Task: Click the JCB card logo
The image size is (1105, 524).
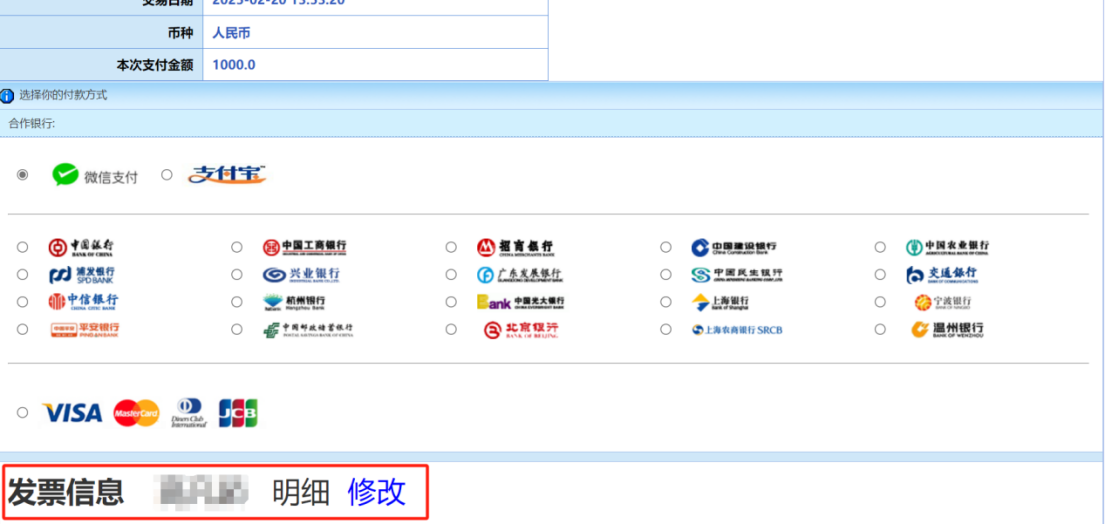Action: pyautogui.click(x=238, y=413)
